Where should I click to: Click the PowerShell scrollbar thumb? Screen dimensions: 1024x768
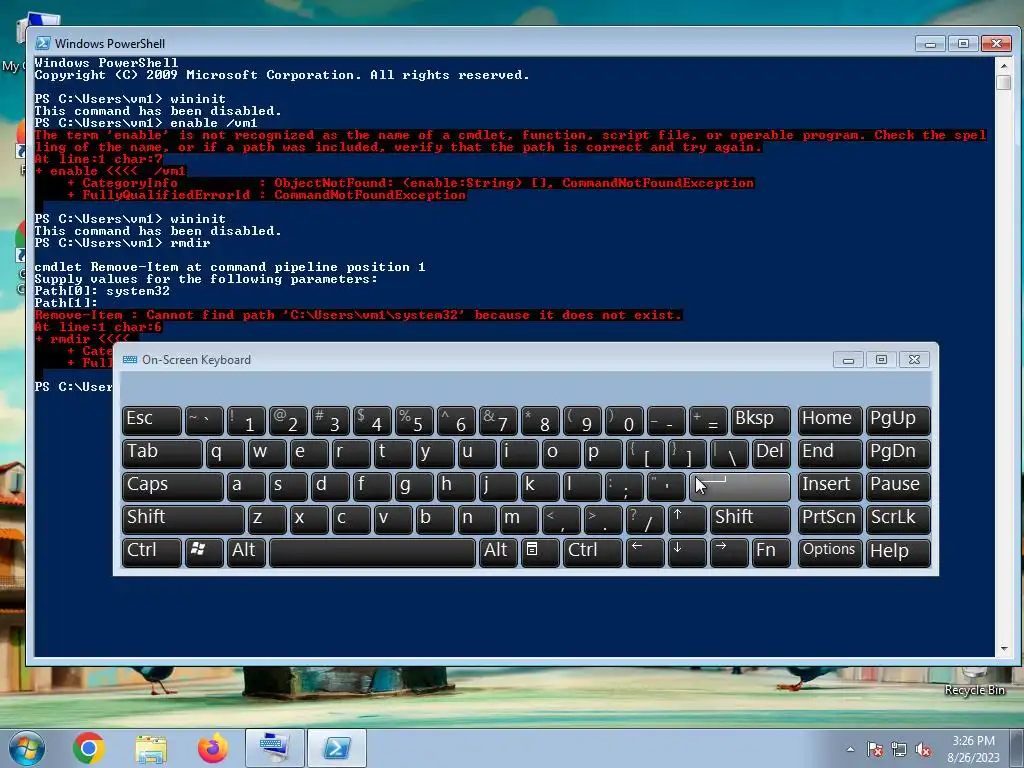point(1004,83)
